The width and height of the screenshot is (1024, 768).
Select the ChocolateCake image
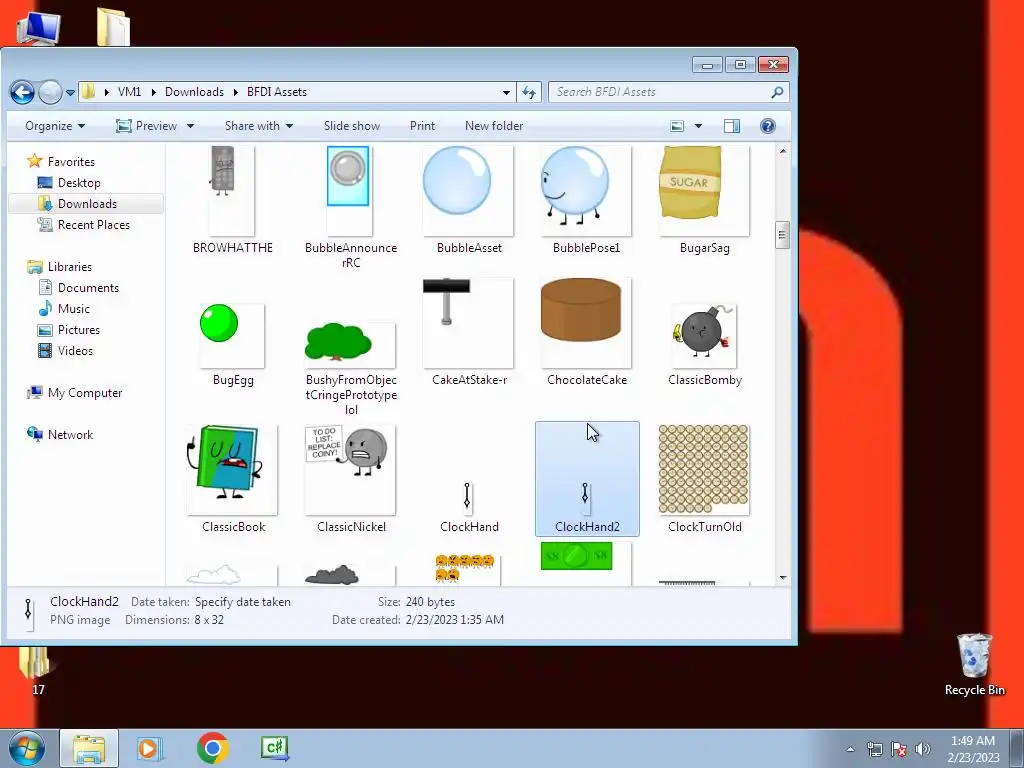point(586,332)
